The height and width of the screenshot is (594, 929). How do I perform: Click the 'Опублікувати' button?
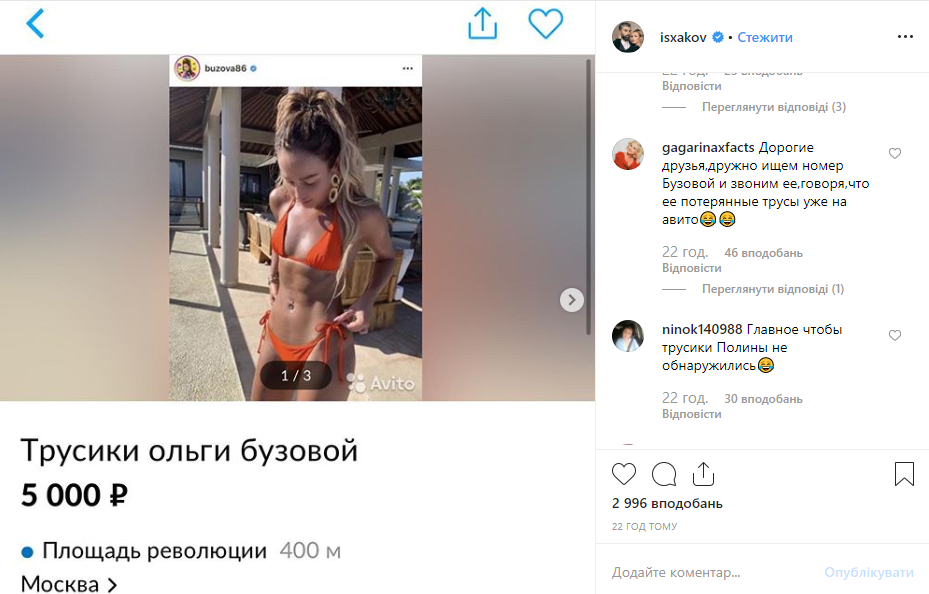[869, 572]
